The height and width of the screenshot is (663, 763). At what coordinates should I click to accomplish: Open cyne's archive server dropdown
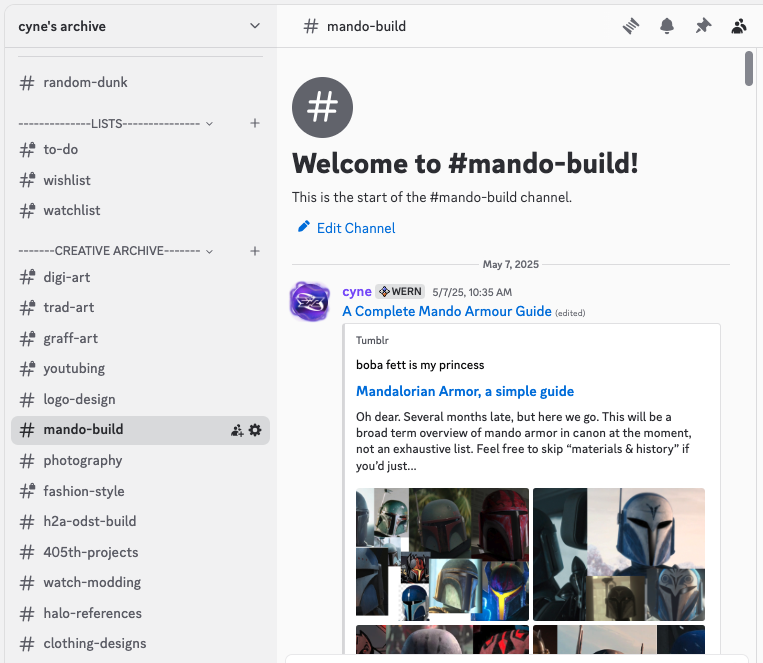(141, 26)
